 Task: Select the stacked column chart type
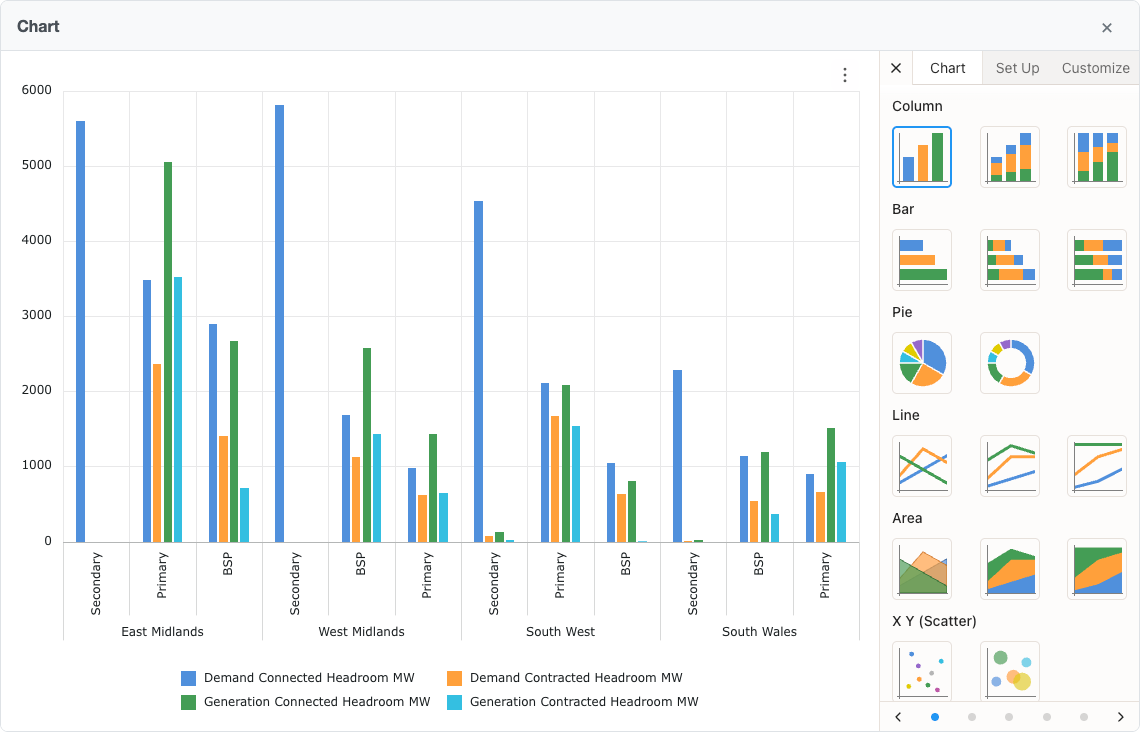click(x=1010, y=157)
